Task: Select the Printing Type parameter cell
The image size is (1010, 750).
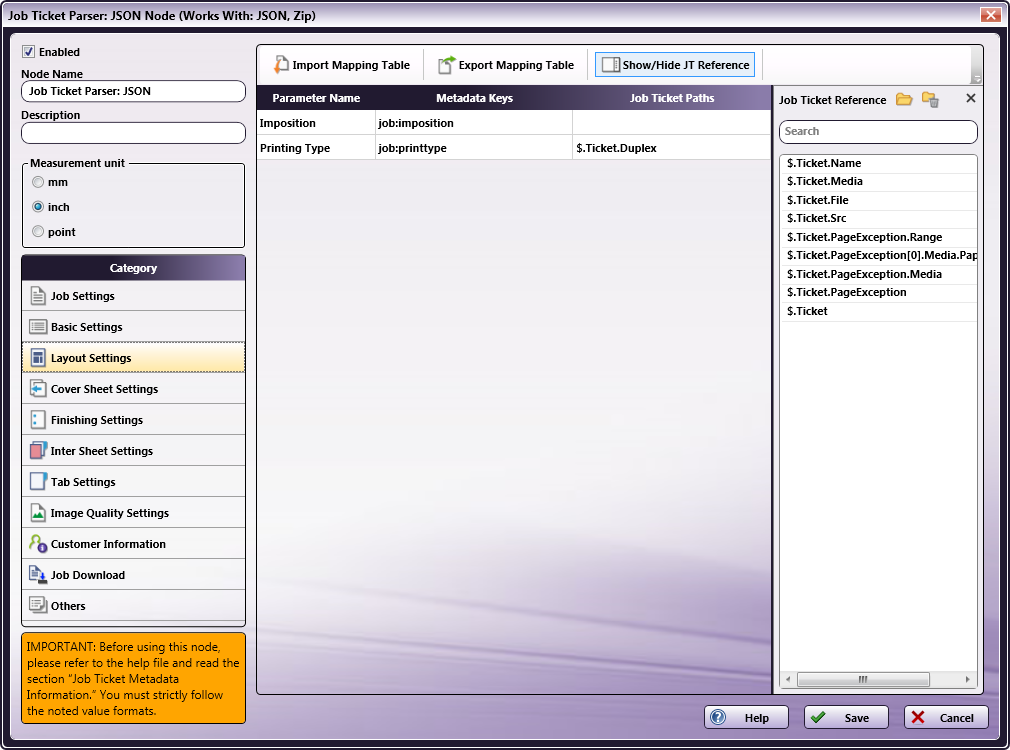Action: 316,148
